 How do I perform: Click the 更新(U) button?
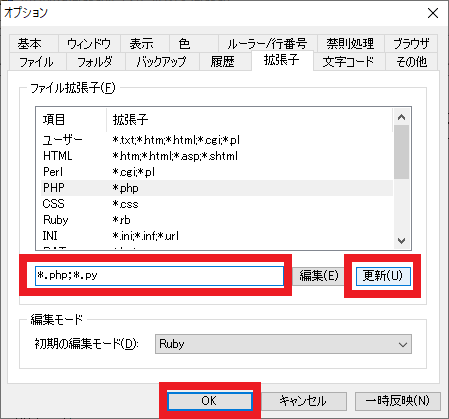(x=383, y=276)
